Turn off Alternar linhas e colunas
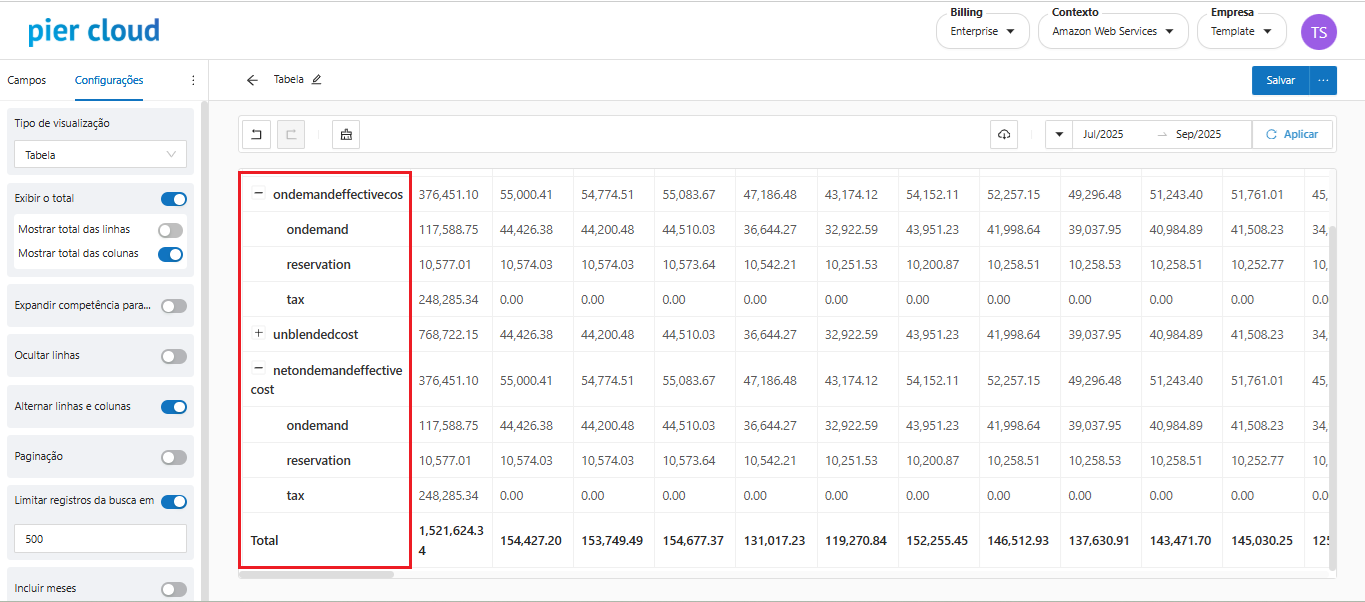The width and height of the screenshot is (1365, 602). (173, 407)
